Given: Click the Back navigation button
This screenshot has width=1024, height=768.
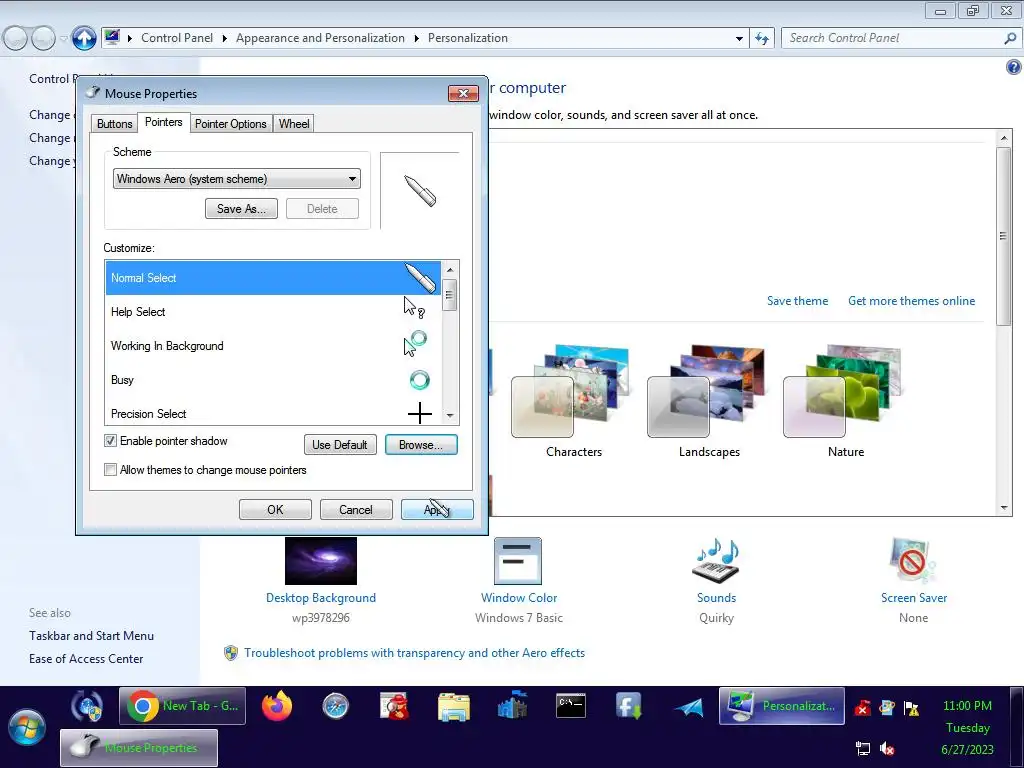Looking at the screenshot, I should pos(16,39).
